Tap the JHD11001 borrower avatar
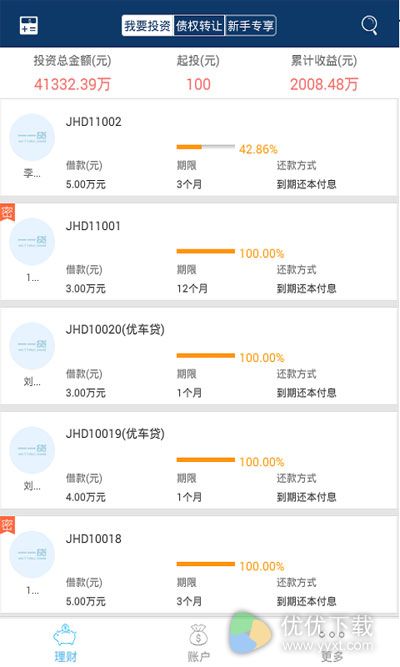Screen dimensions: 400x667 pyautogui.click(x=32, y=241)
